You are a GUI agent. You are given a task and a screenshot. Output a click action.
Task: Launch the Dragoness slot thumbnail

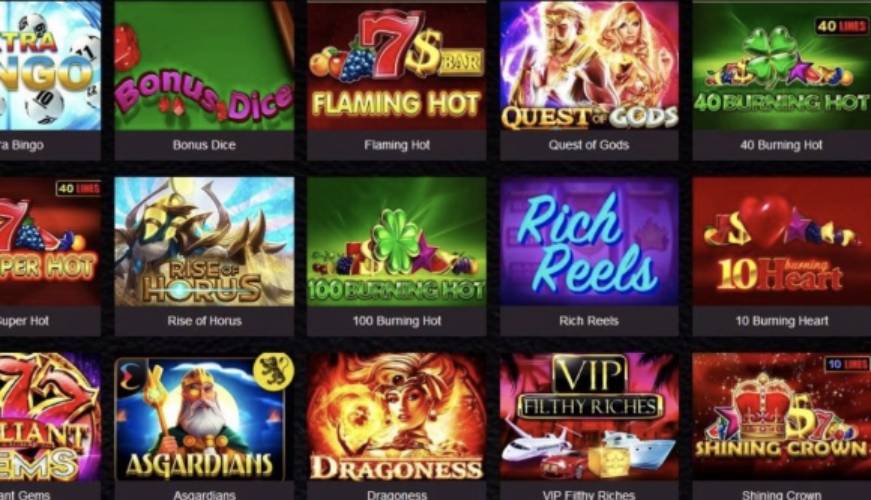click(397, 418)
